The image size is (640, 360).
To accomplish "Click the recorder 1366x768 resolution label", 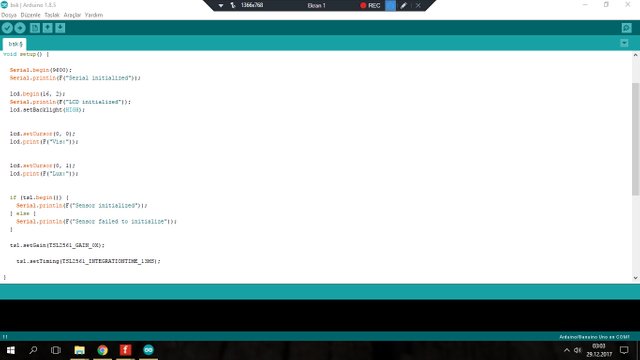I will pyautogui.click(x=252, y=5).
